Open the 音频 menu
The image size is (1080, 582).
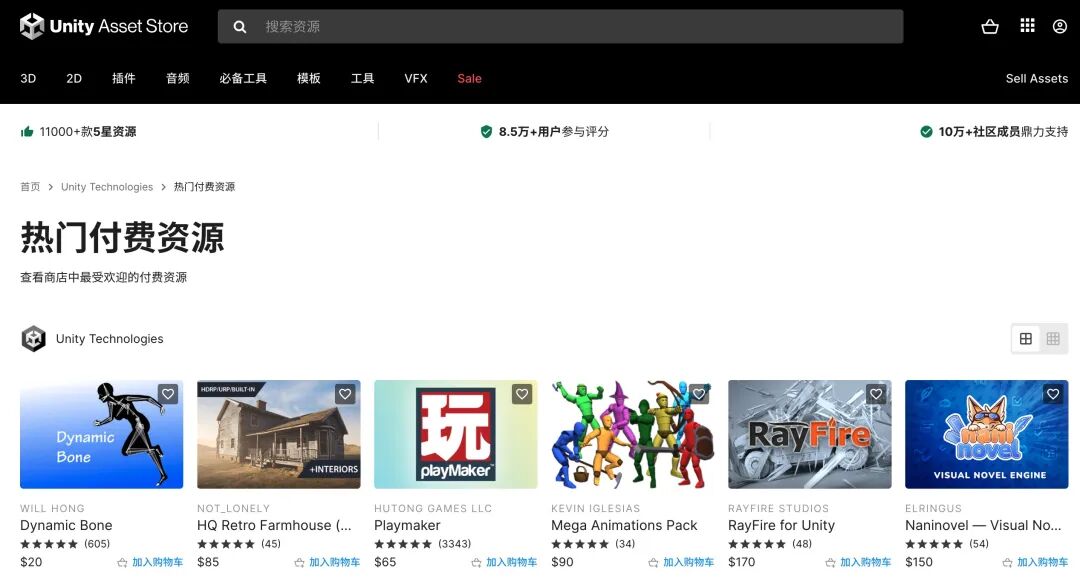coord(178,79)
